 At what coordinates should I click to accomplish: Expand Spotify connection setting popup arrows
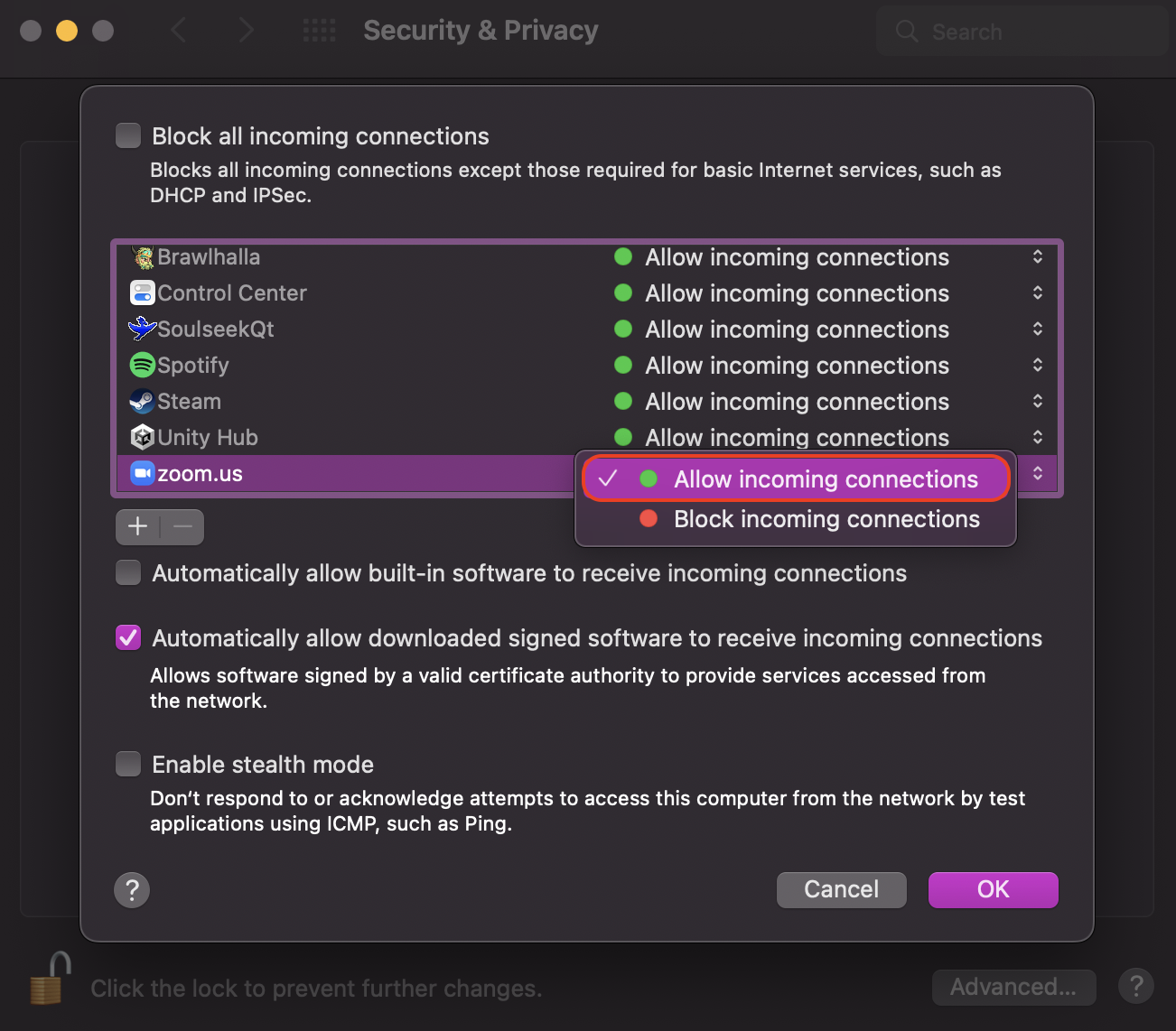point(1038,366)
